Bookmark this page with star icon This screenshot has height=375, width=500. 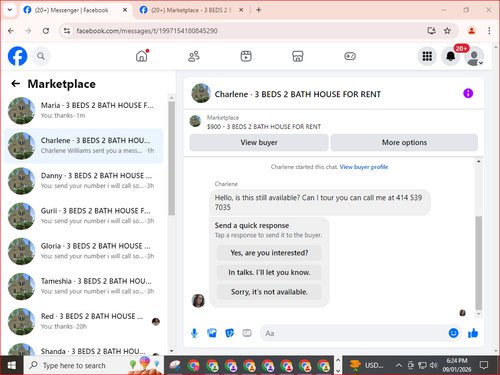tap(447, 31)
